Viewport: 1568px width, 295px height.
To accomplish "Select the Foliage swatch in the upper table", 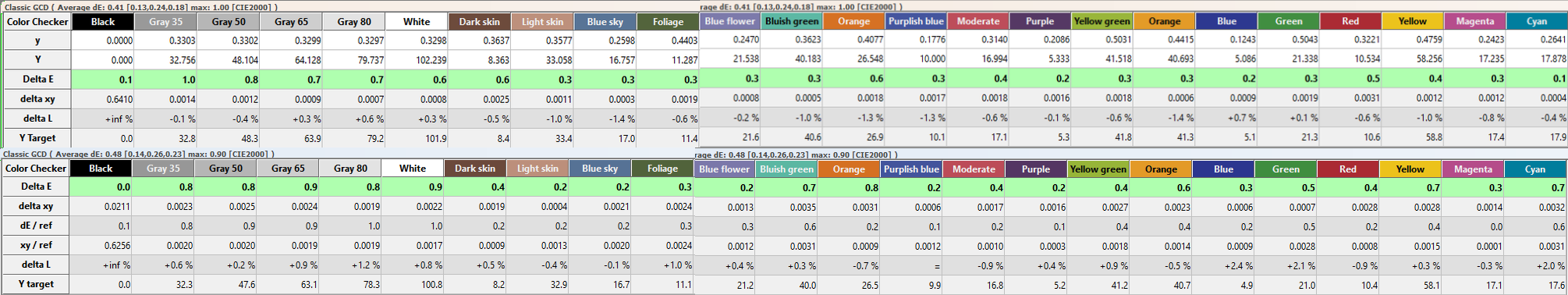I will (667, 22).
